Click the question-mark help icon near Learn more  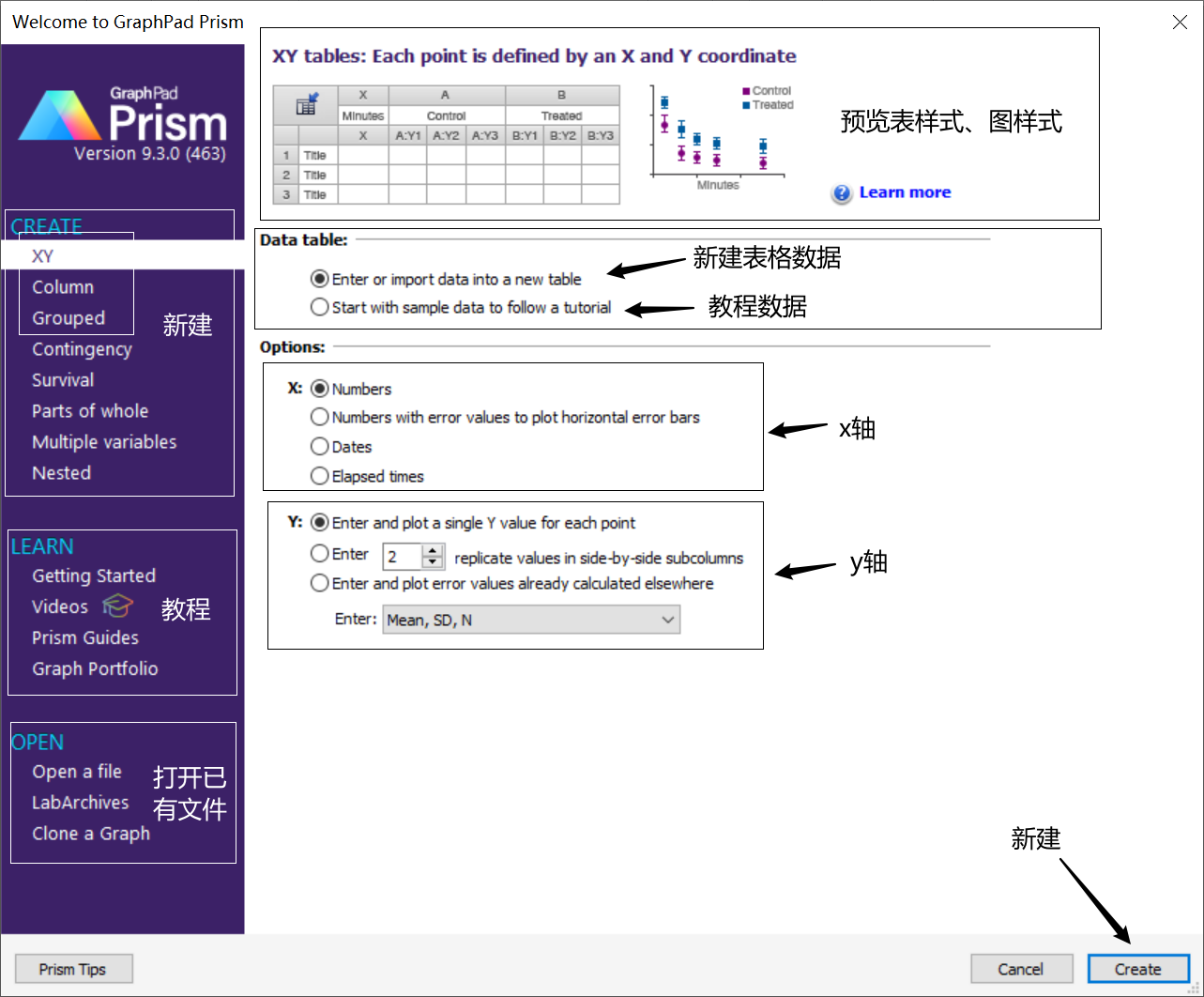pos(842,193)
